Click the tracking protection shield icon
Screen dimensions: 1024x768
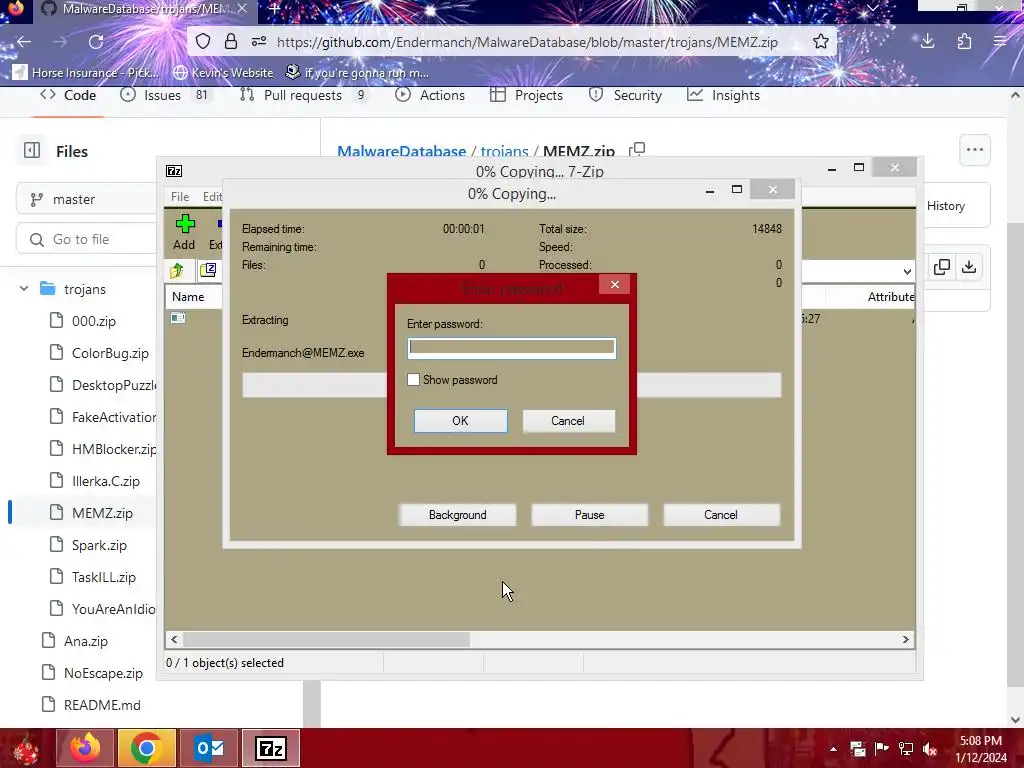[x=203, y=42]
